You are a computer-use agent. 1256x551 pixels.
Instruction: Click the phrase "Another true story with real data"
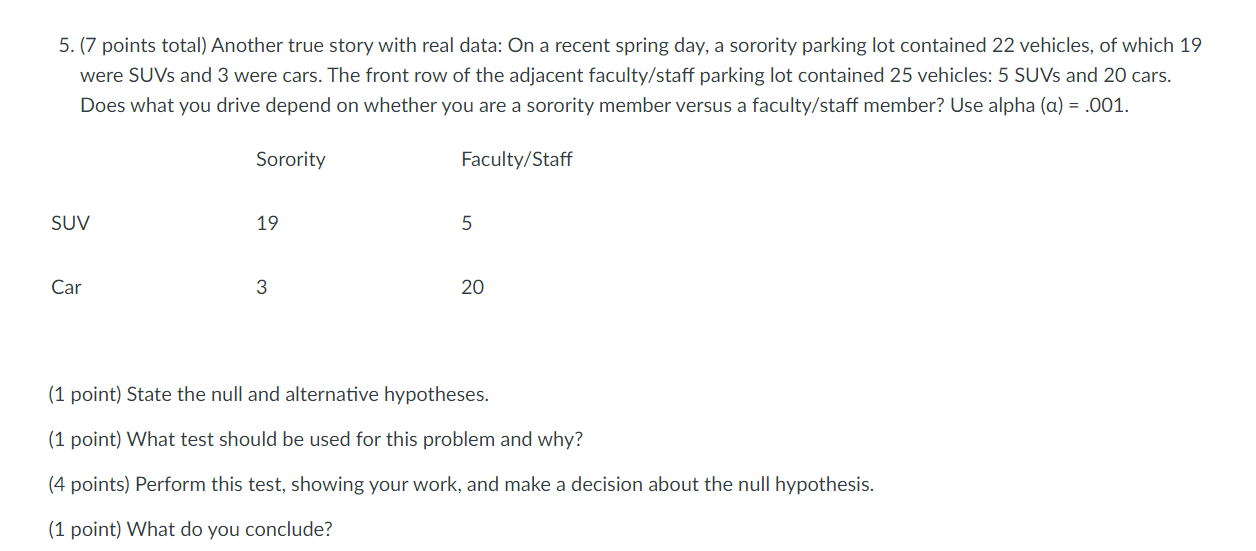pyautogui.click(x=359, y=45)
